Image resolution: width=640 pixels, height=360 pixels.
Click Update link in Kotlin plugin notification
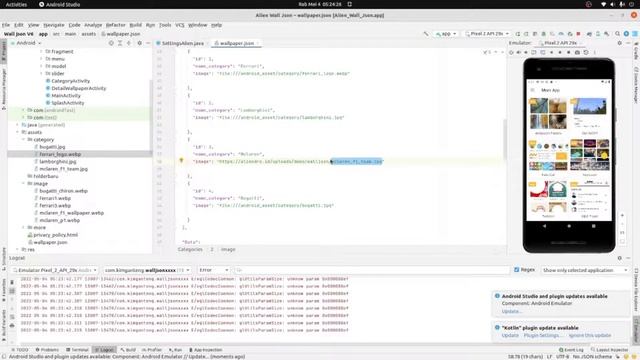[510, 335]
